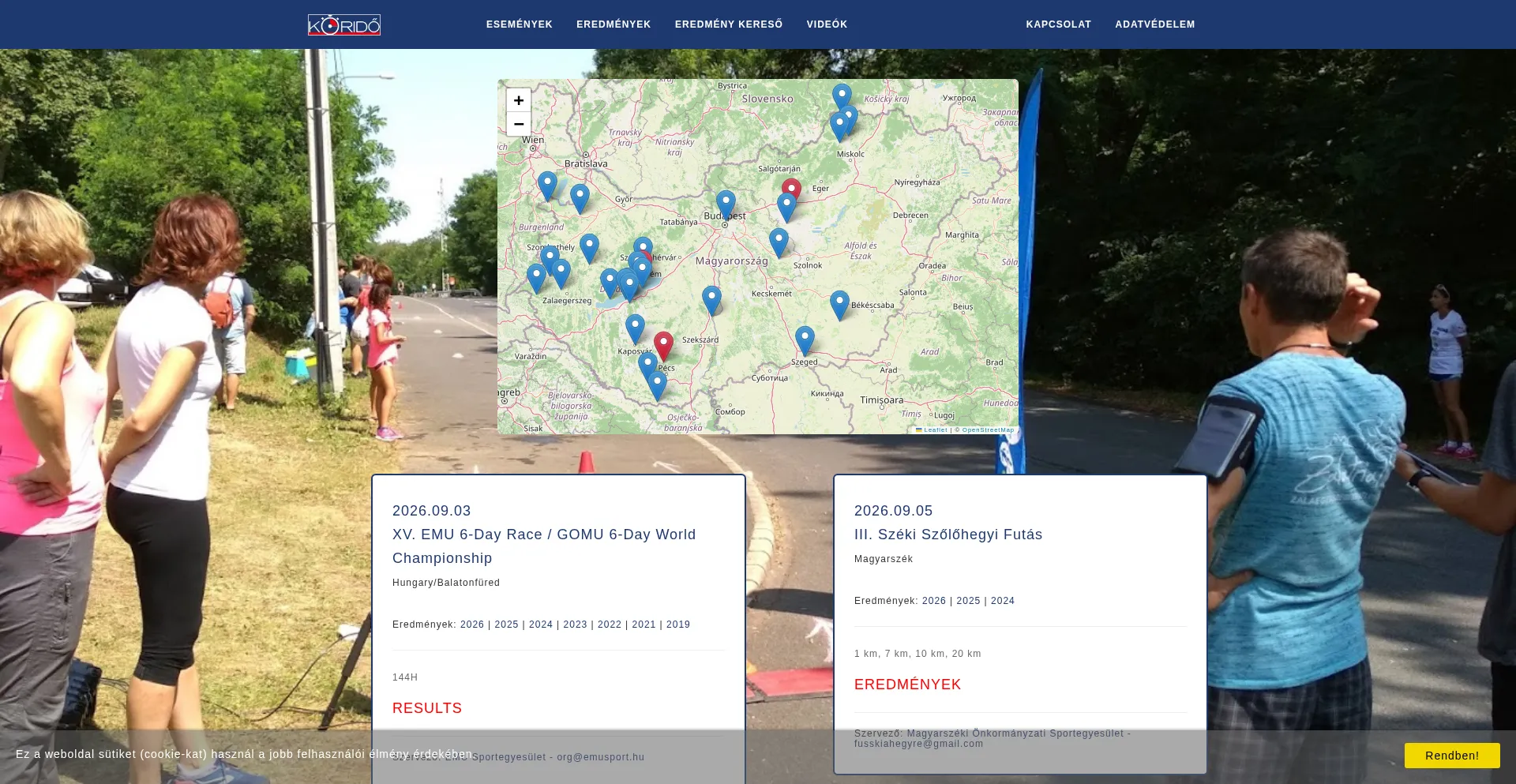Select the blue marker northwest of Szolnok
Image resolution: width=1516 pixels, height=784 pixels.
[779, 242]
